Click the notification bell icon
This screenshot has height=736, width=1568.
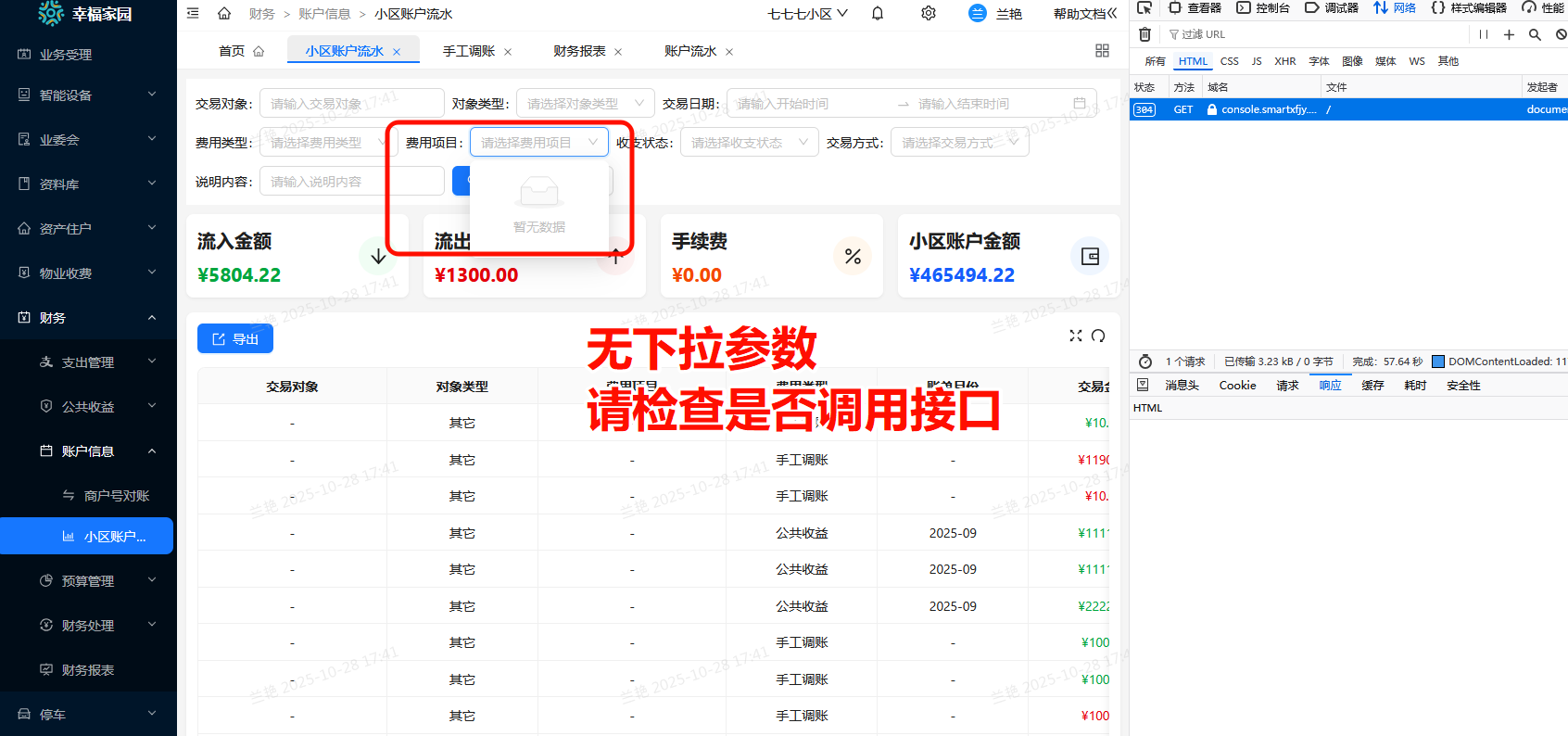coord(877,13)
